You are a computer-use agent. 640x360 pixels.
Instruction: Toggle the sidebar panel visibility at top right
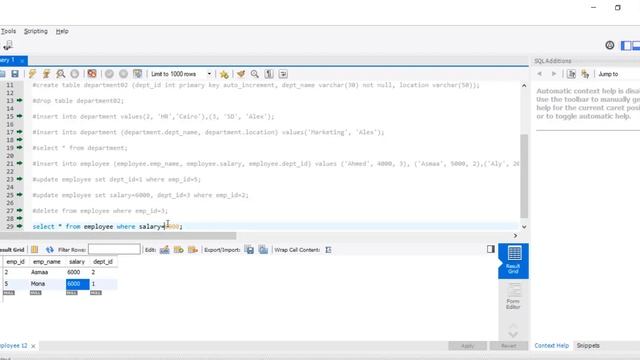click(626, 45)
